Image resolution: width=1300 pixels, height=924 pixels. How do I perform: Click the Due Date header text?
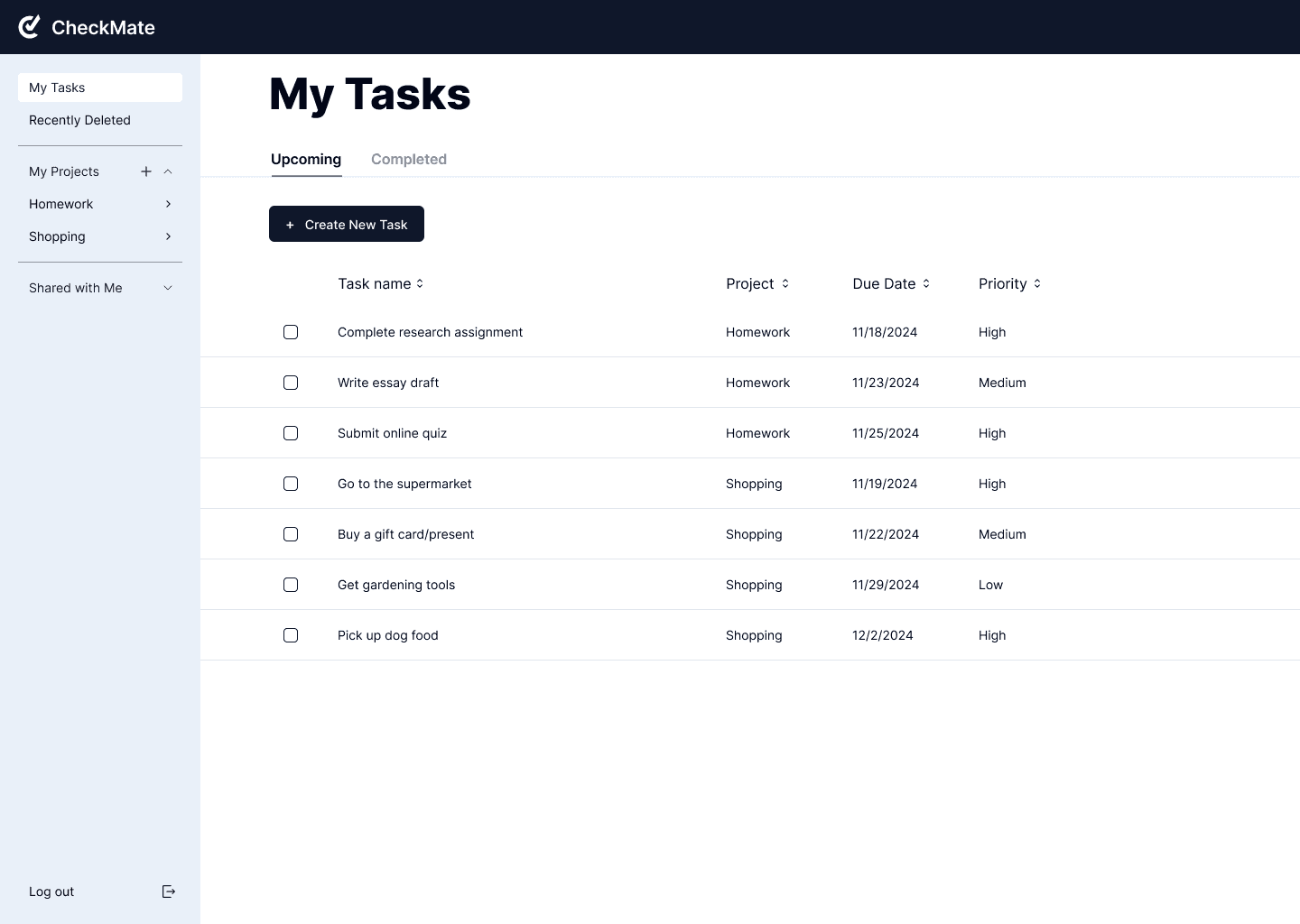coord(884,283)
